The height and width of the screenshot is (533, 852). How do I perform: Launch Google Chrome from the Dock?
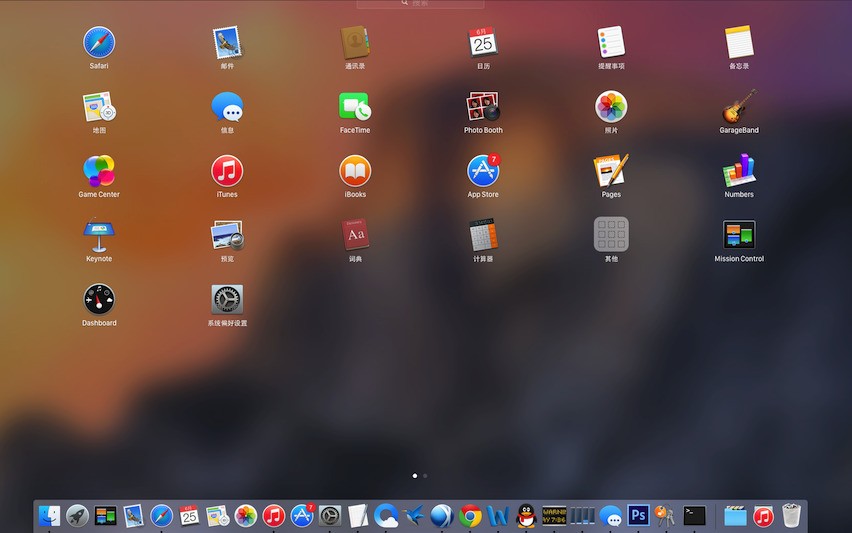tap(471, 516)
